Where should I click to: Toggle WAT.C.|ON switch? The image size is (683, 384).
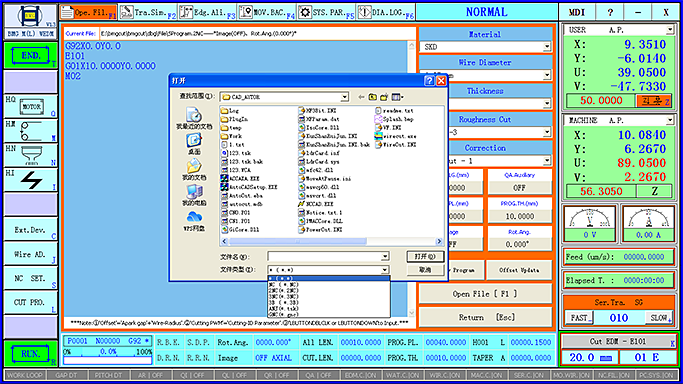tap(403, 375)
